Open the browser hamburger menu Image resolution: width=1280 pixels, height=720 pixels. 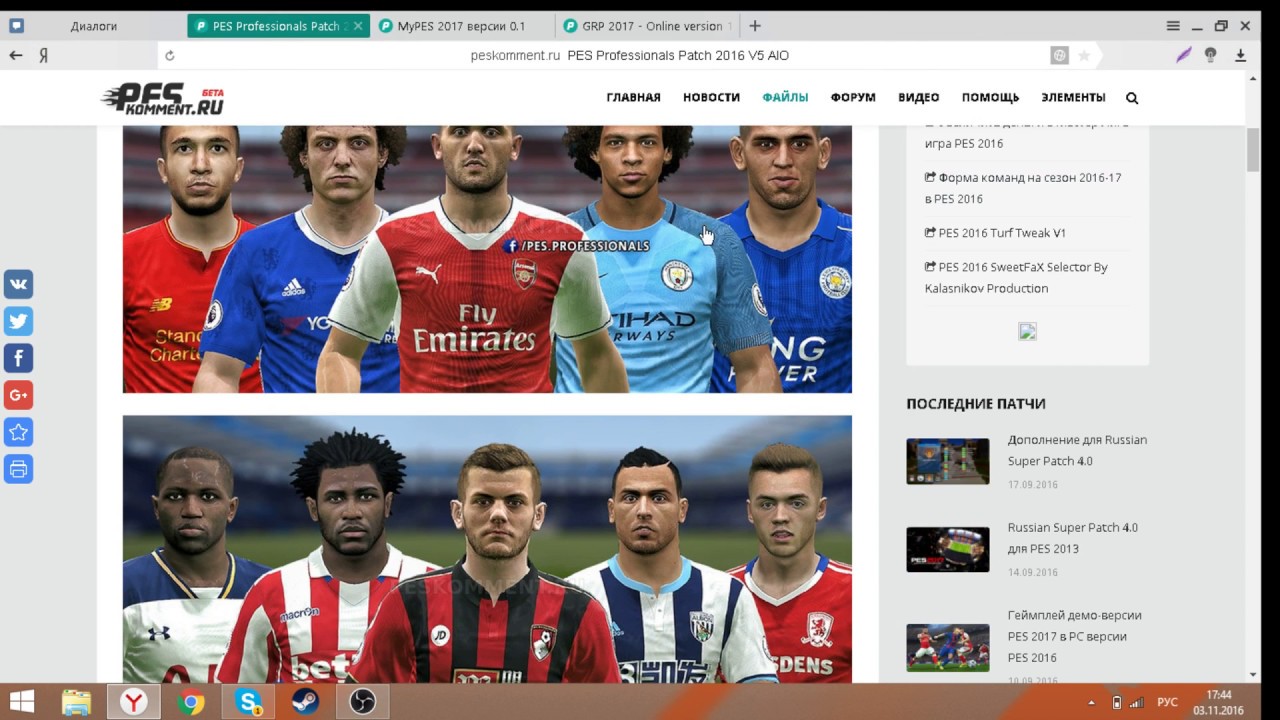coord(1173,26)
